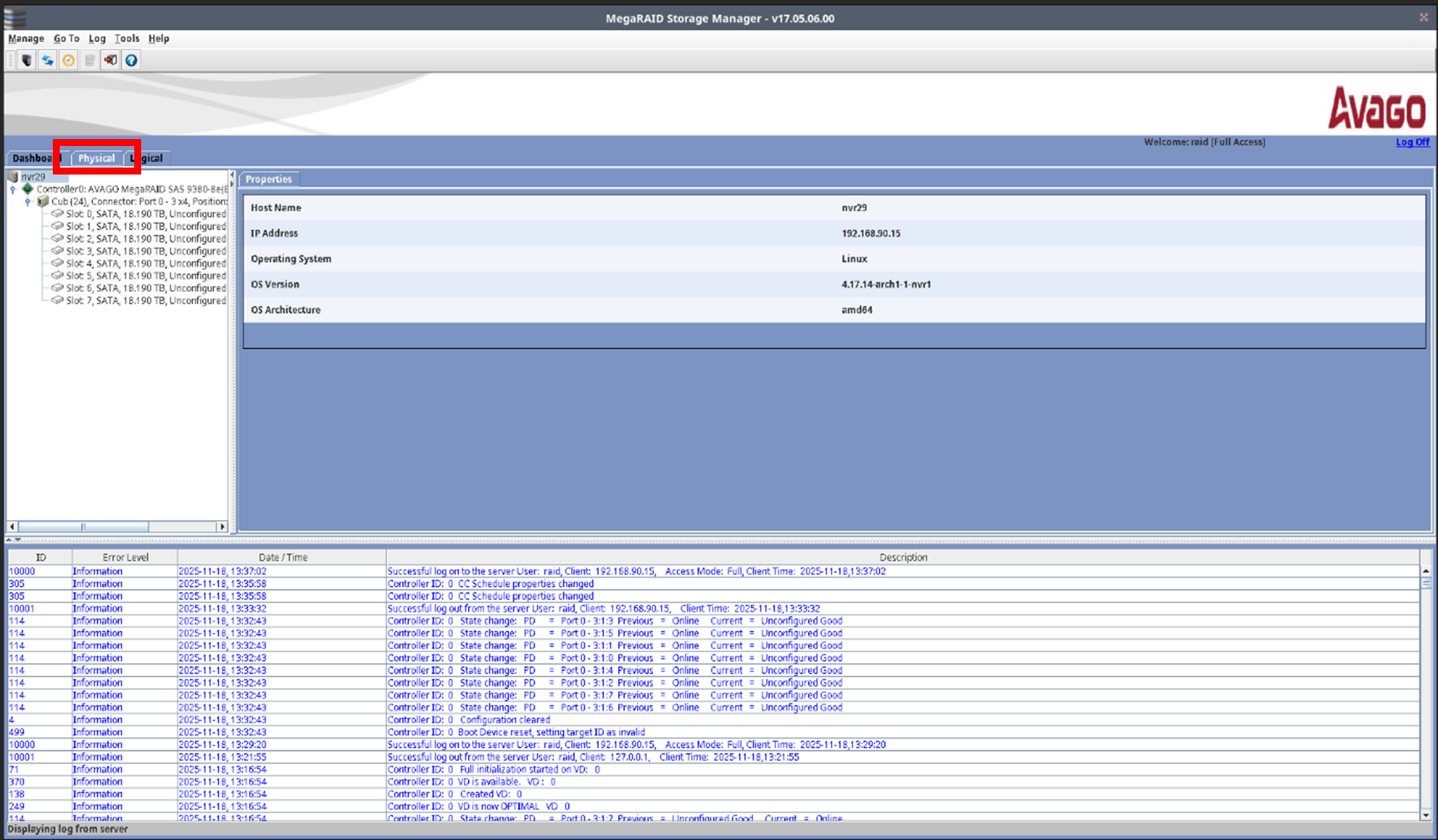Open the Manage menu
The width and height of the screenshot is (1438, 840).
[26, 38]
